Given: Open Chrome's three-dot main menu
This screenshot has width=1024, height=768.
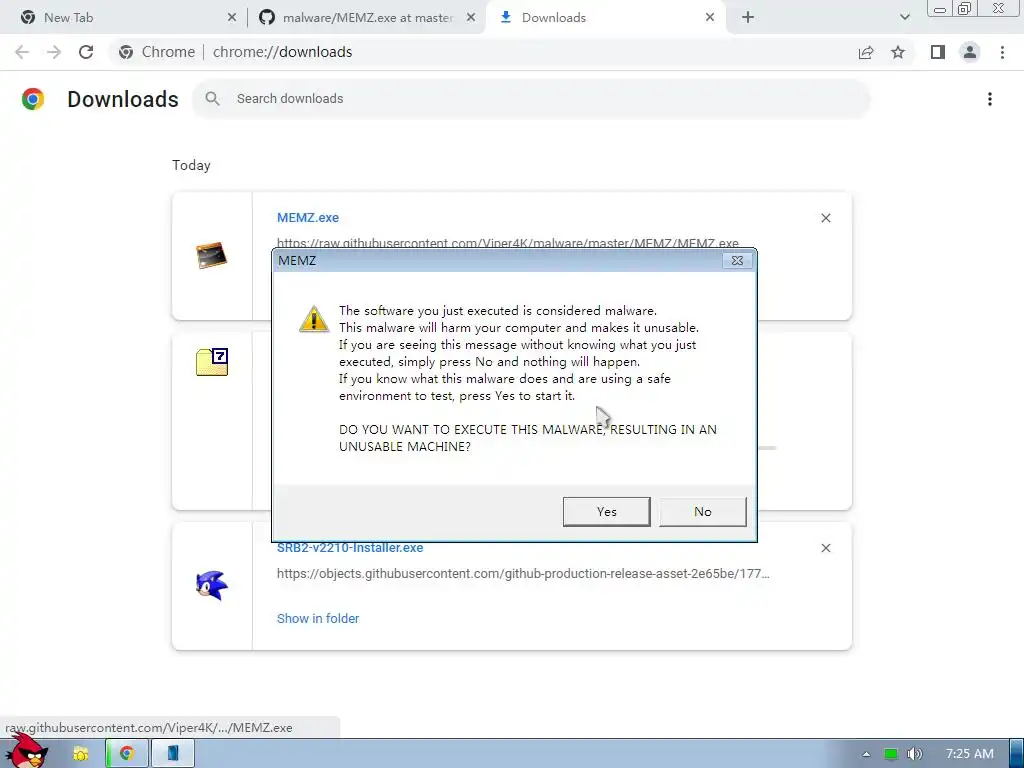Looking at the screenshot, I should click(x=1002, y=52).
